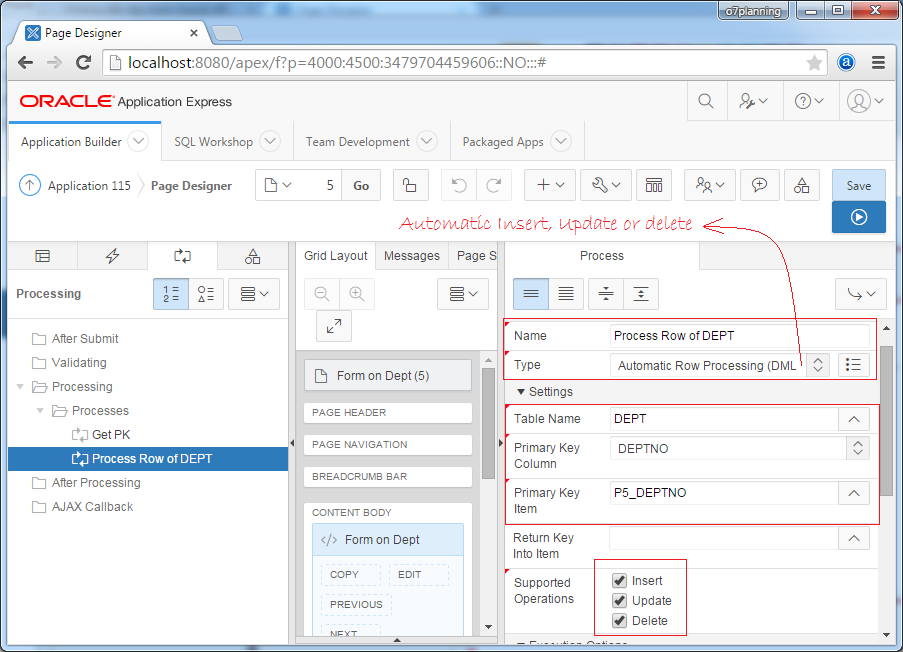Select the Processing tab icon
Viewport: 903px width, 652px height.
tap(182, 256)
